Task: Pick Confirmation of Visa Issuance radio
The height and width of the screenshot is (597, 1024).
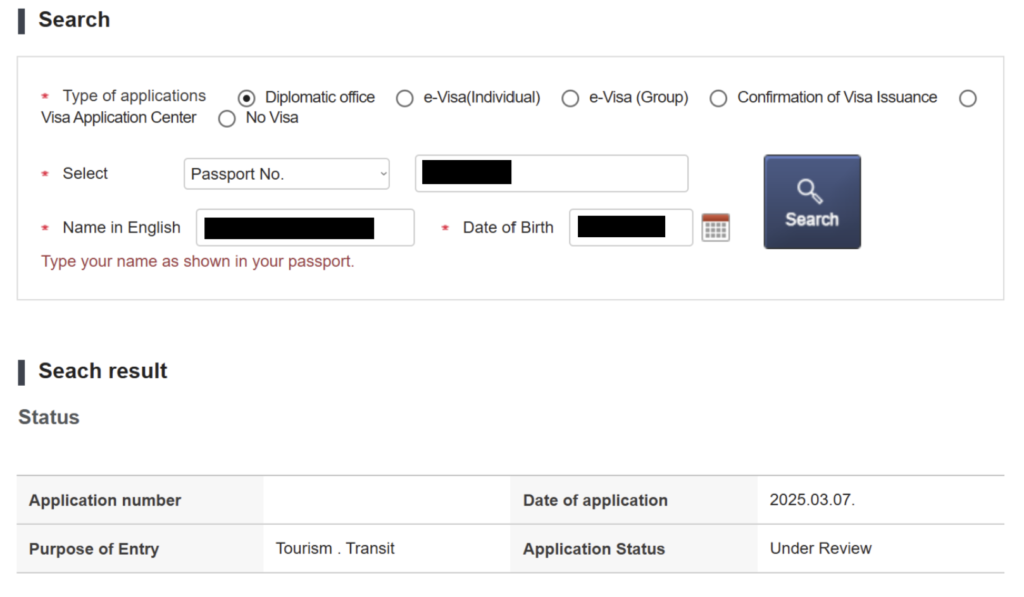Action: pyautogui.click(x=718, y=98)
